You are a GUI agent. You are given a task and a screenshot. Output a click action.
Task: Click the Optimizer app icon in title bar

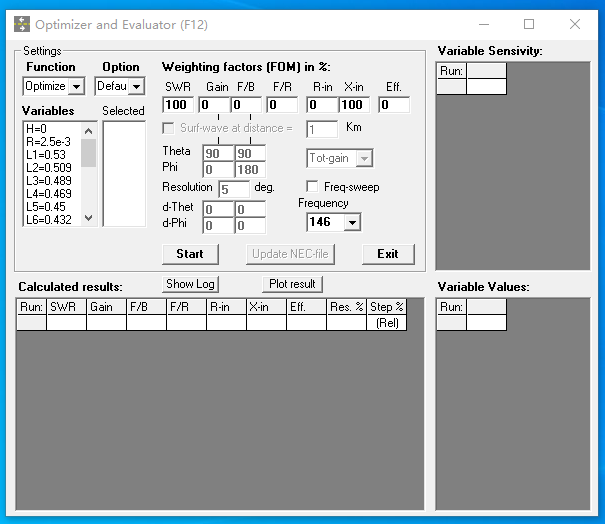coord(21,24)
